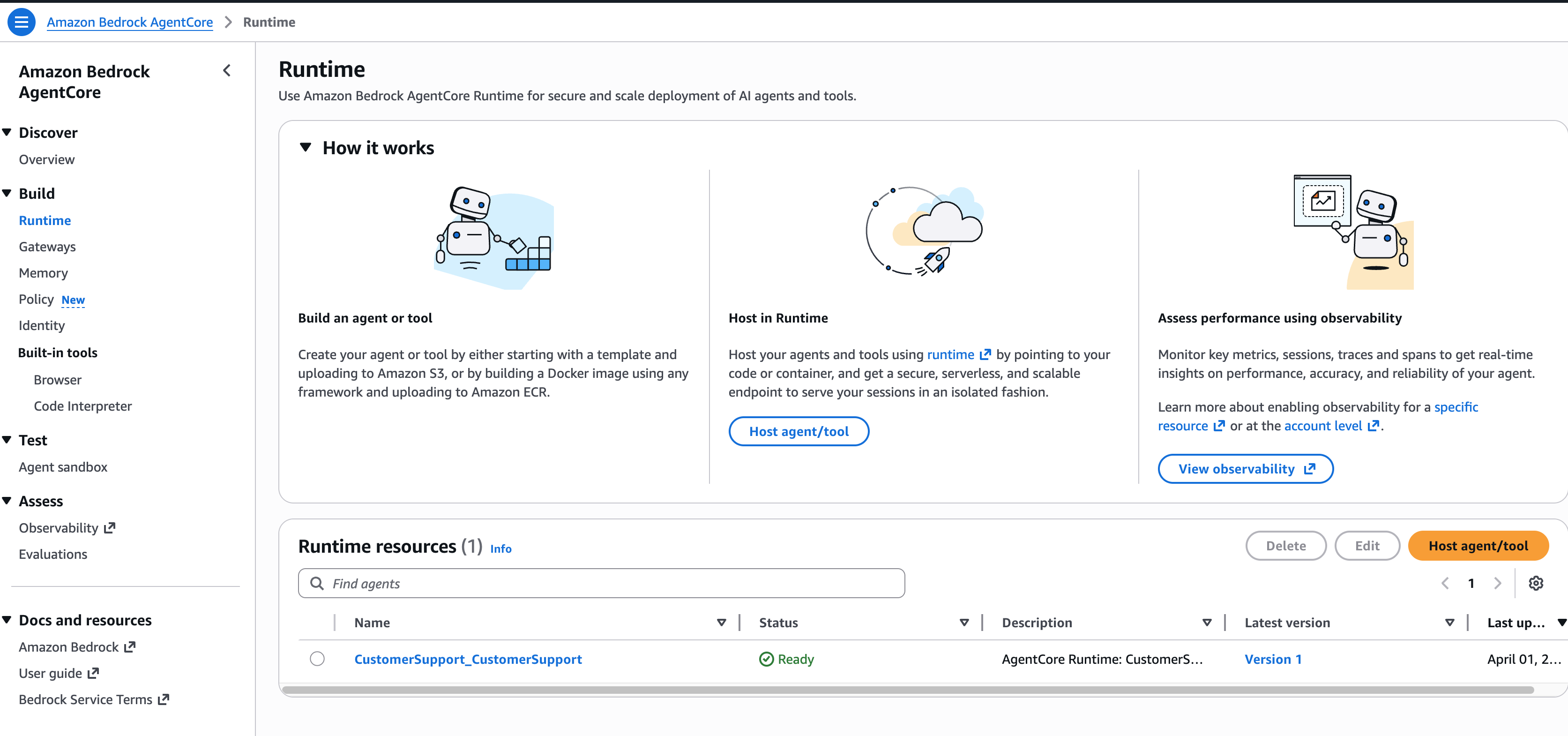Open the table preferences gear icon
The height and width of the screenshot is (736, 1568).
pos(1535,583)
